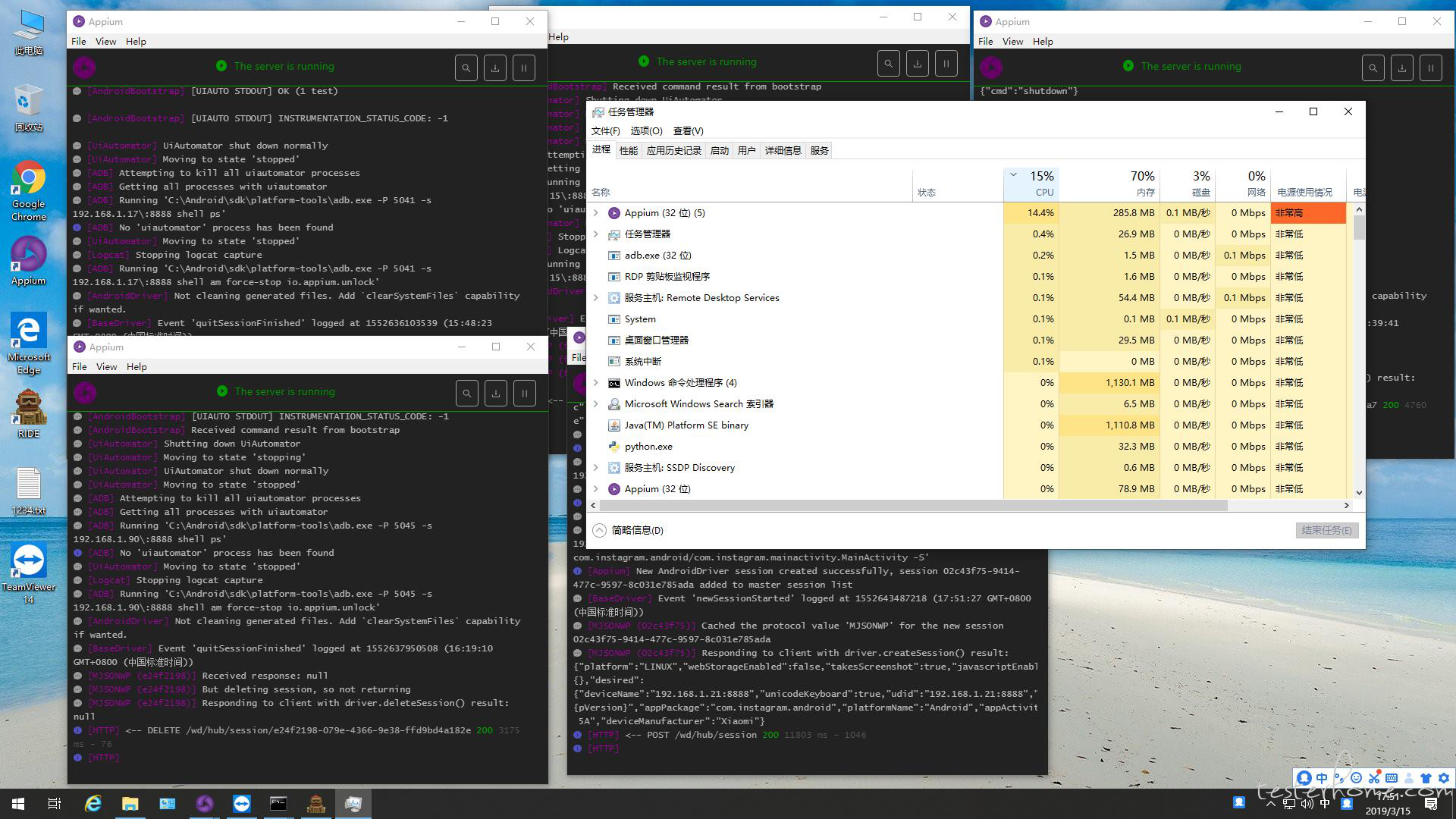Click search logs icon in top-left Appium window
This screenshot has width=1456, height=819.
point(466,67)
